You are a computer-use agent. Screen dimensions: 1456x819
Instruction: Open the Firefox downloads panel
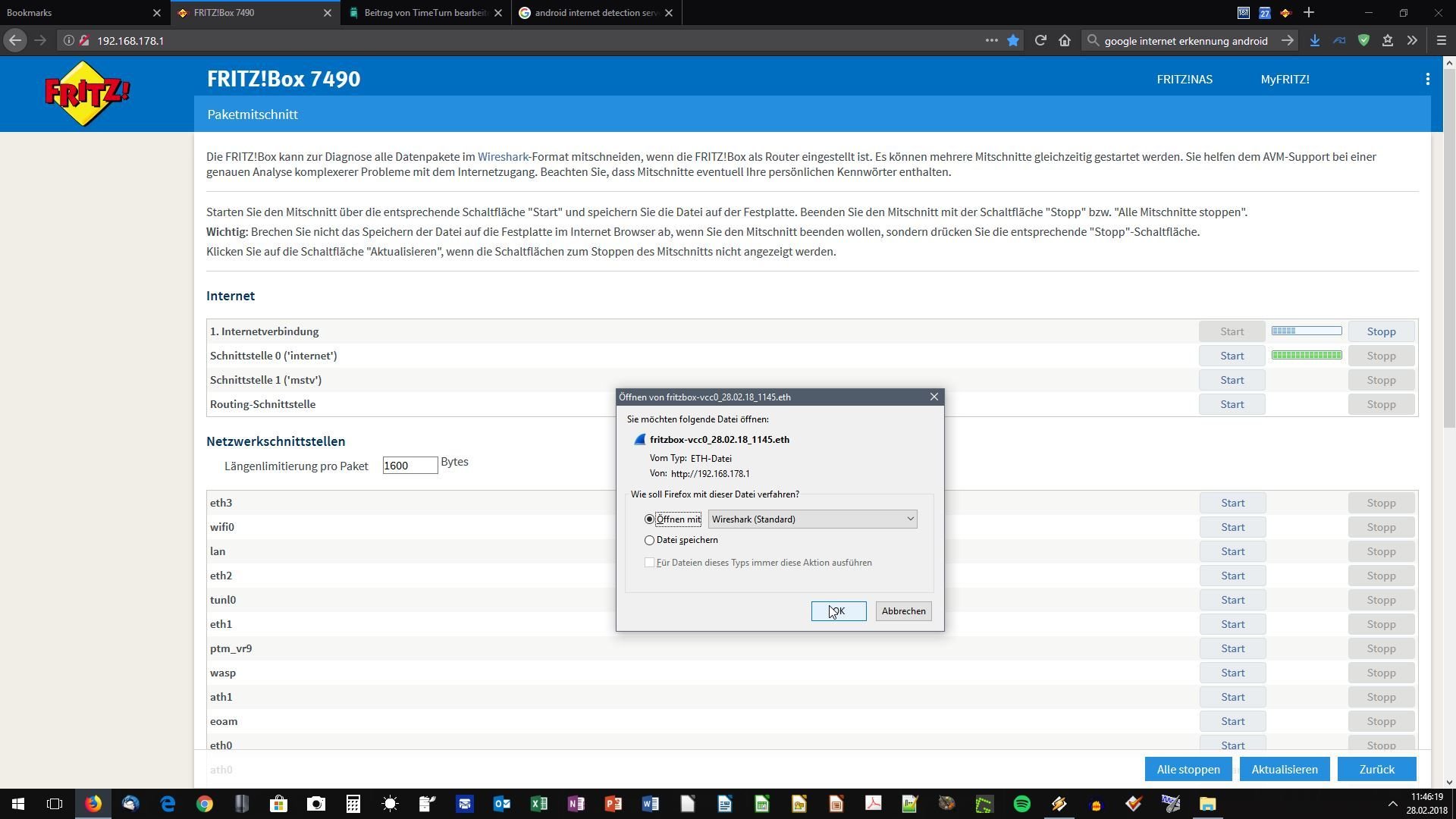(1315, 40)
